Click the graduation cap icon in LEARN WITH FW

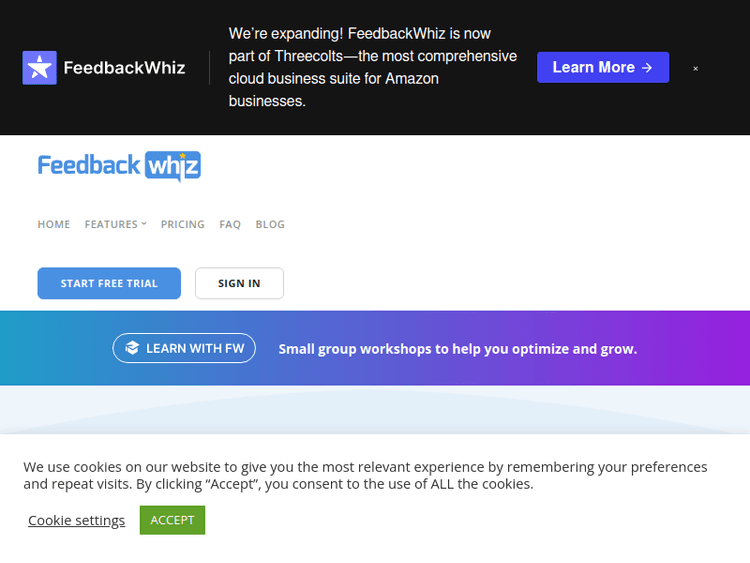tap(132, 348)
